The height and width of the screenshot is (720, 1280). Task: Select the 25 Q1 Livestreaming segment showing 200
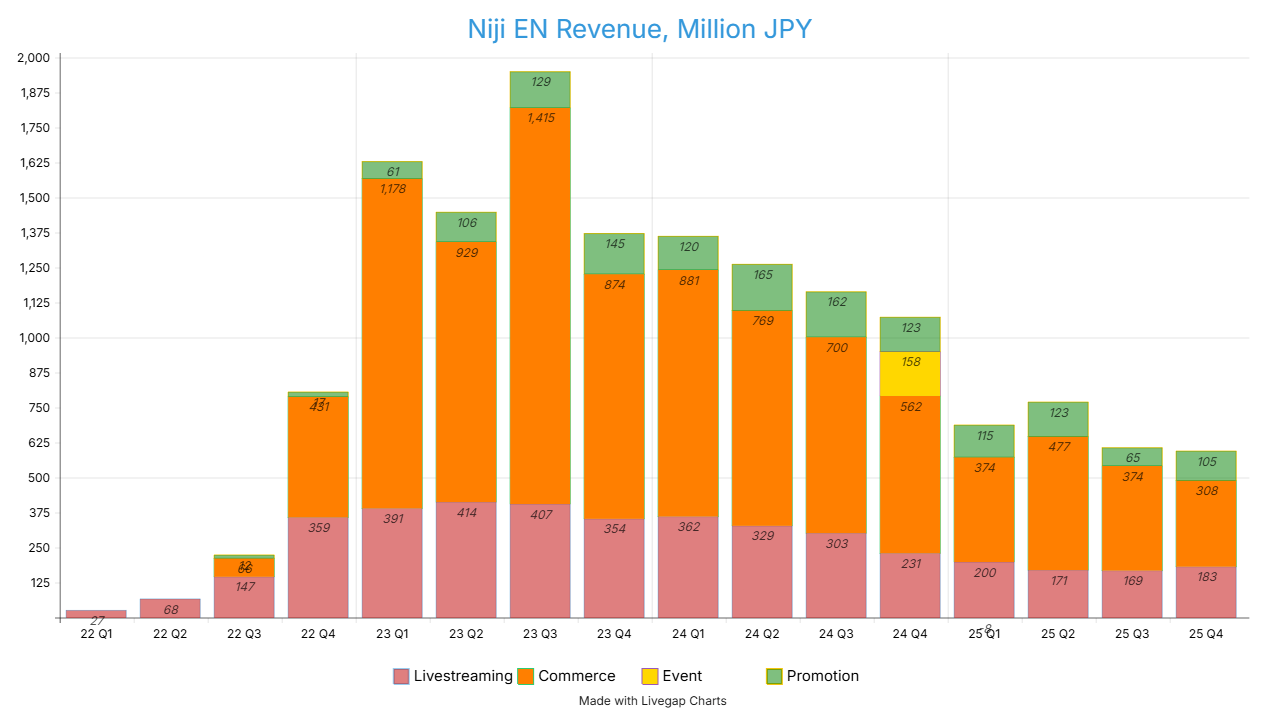click(x=984, y=590)
